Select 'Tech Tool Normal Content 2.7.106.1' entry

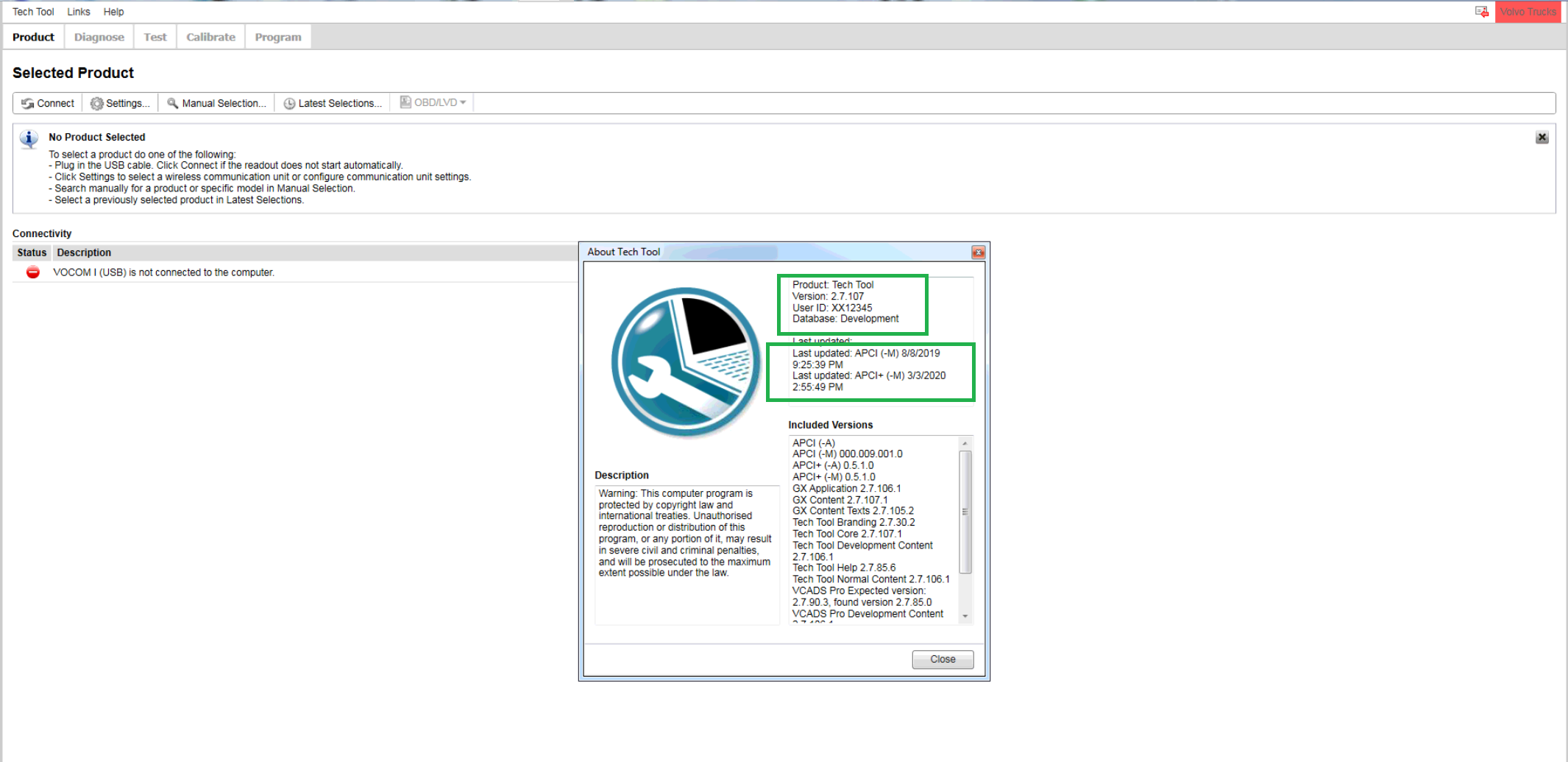[870, 579]
